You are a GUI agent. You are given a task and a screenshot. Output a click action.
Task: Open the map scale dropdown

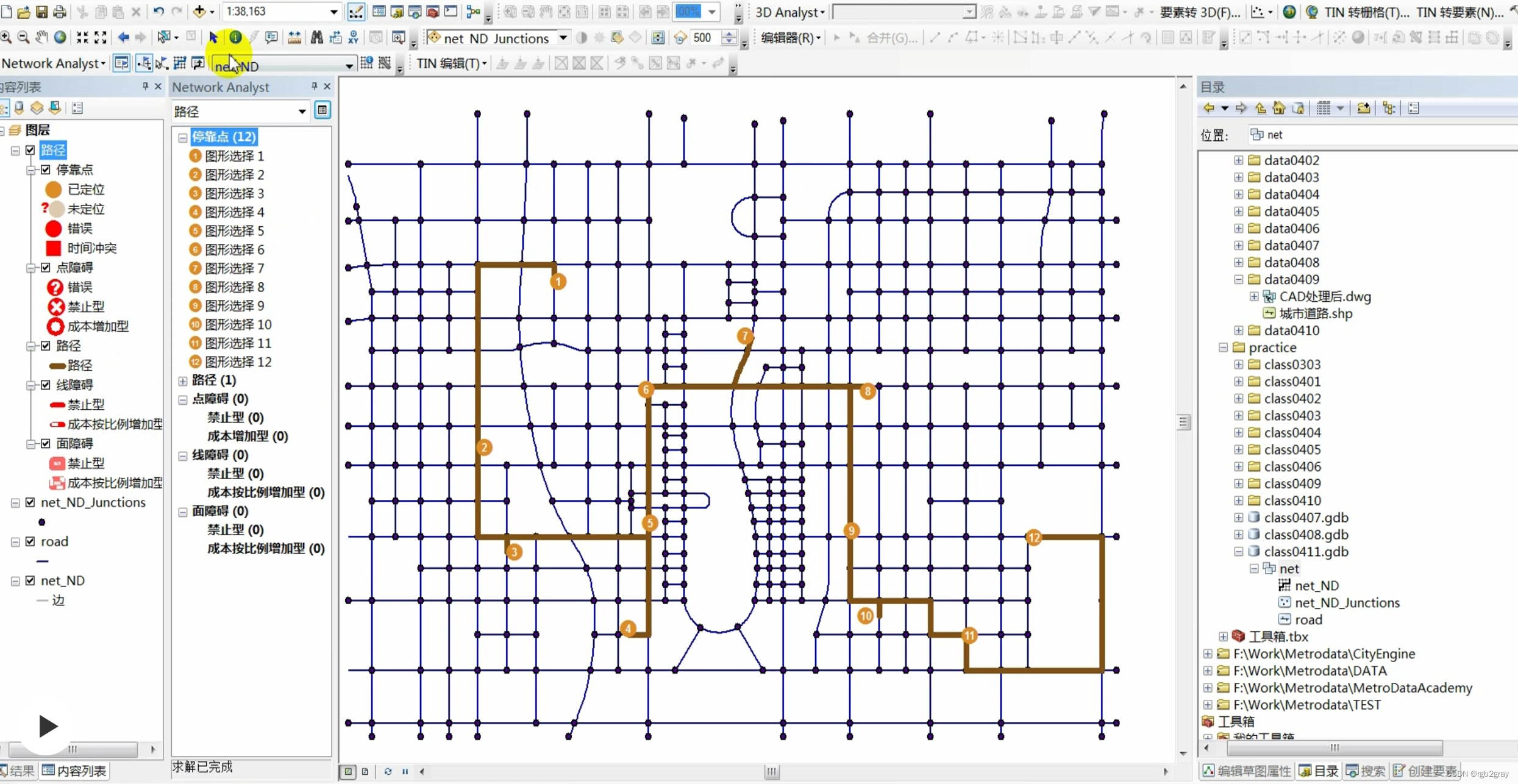(x=333, y=12)
